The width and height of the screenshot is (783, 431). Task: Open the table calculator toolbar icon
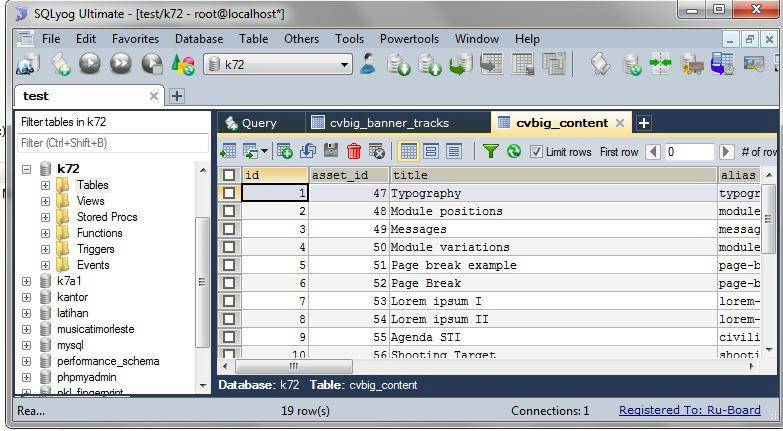(x=523, y=64)
